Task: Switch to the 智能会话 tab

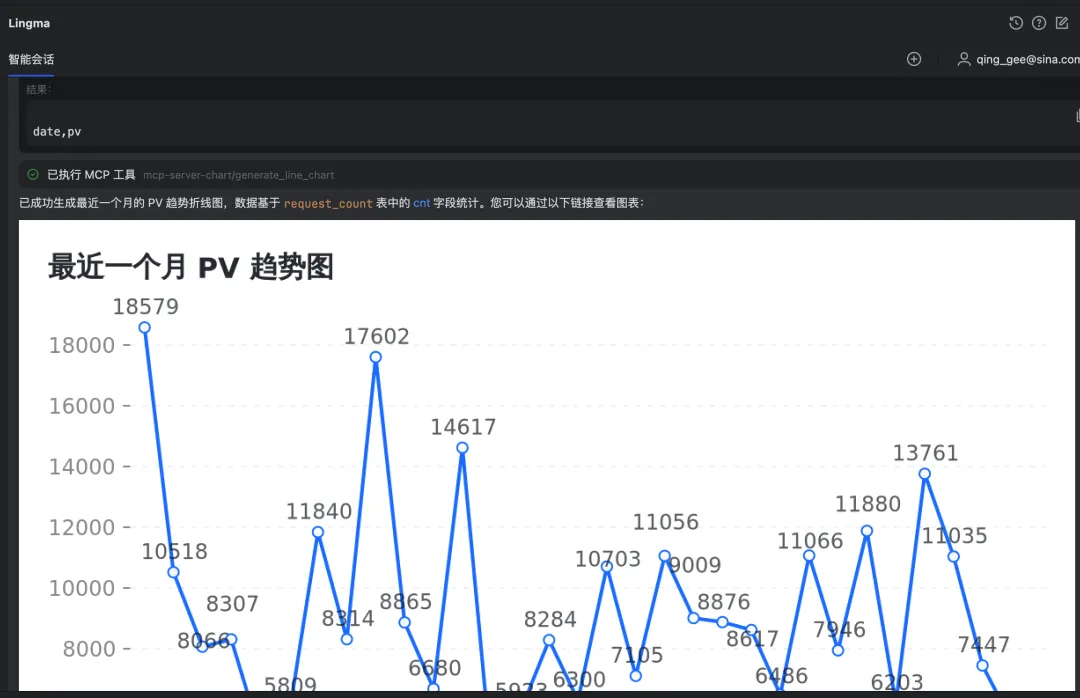Action: (x=31, y=59)
